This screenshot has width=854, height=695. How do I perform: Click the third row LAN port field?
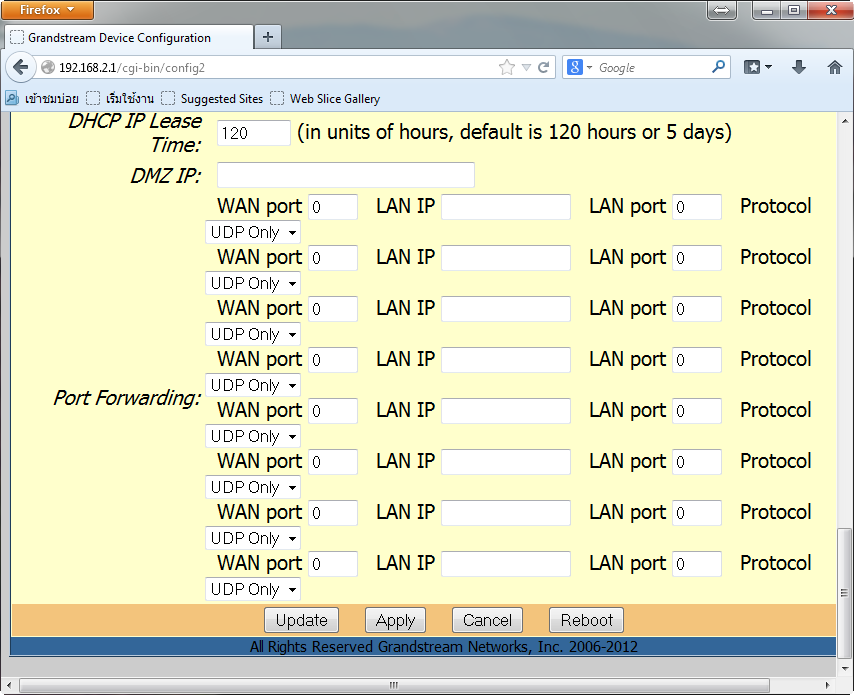pos(697,309)
